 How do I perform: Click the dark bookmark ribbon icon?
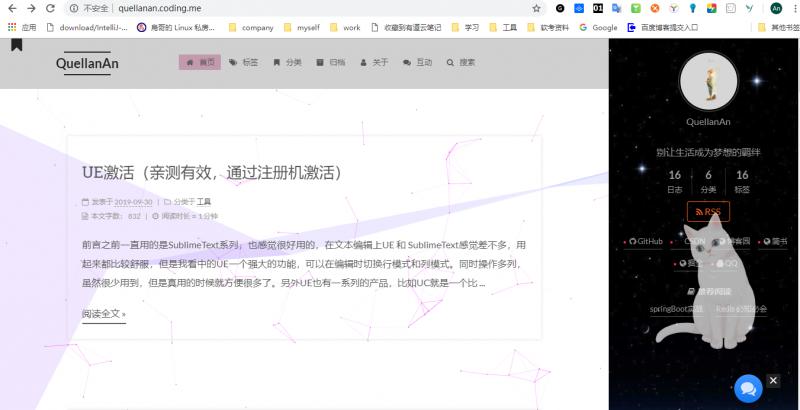16,44
